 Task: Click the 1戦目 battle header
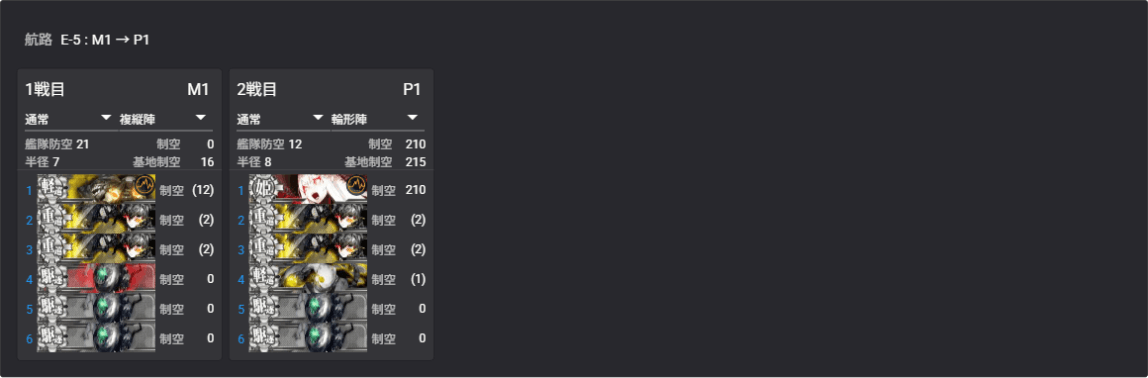[x=45, y=90]
